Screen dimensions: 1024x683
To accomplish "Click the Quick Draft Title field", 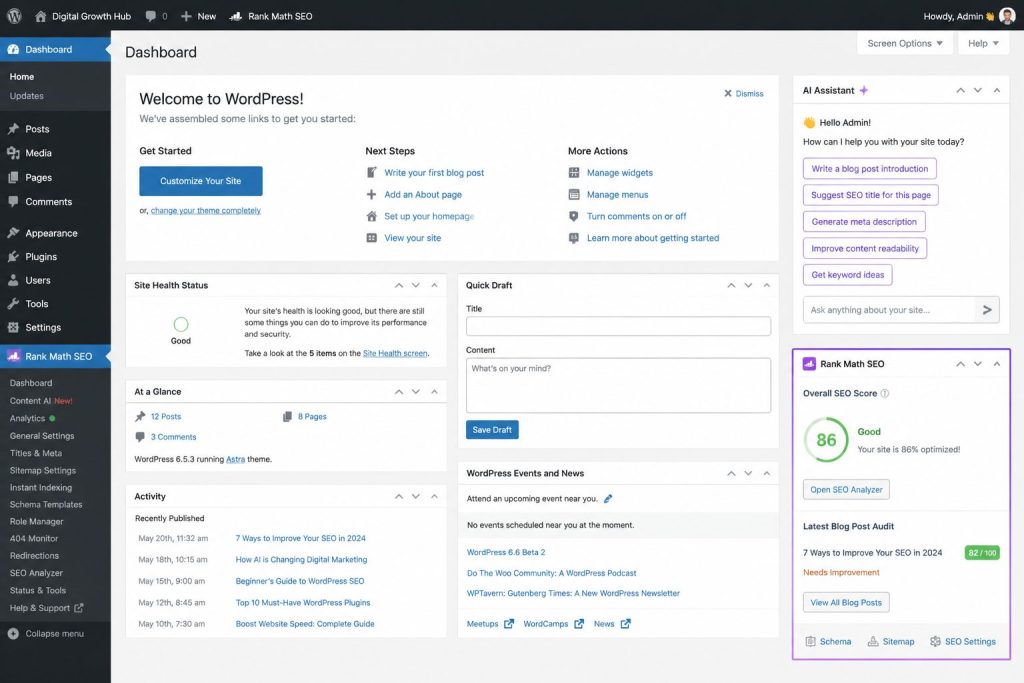I will pos(618,326).
